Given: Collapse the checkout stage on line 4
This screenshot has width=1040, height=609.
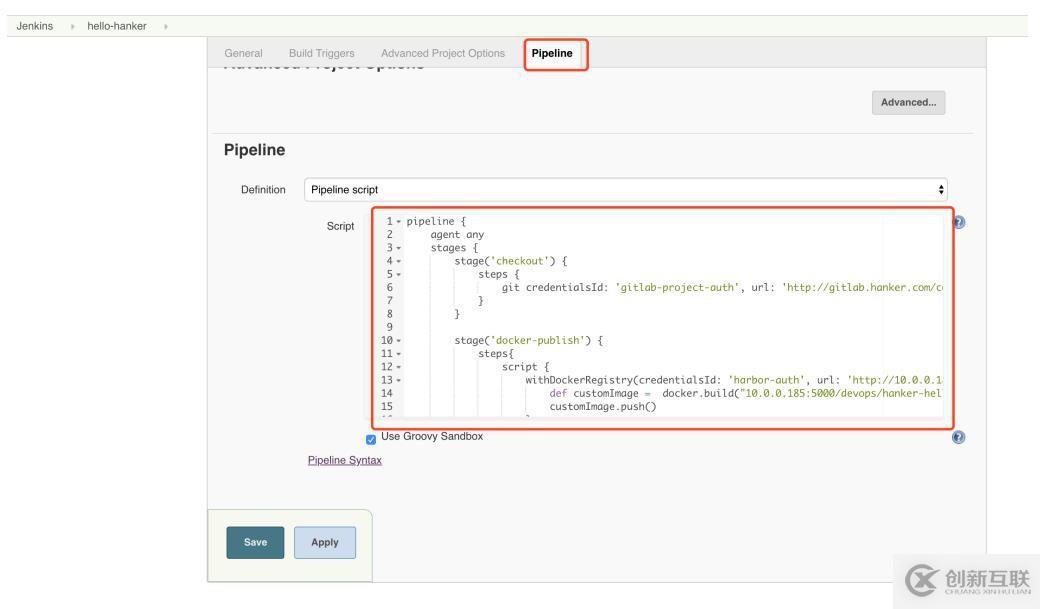Looking at the screenshot, I should click(x=399, y=262).
